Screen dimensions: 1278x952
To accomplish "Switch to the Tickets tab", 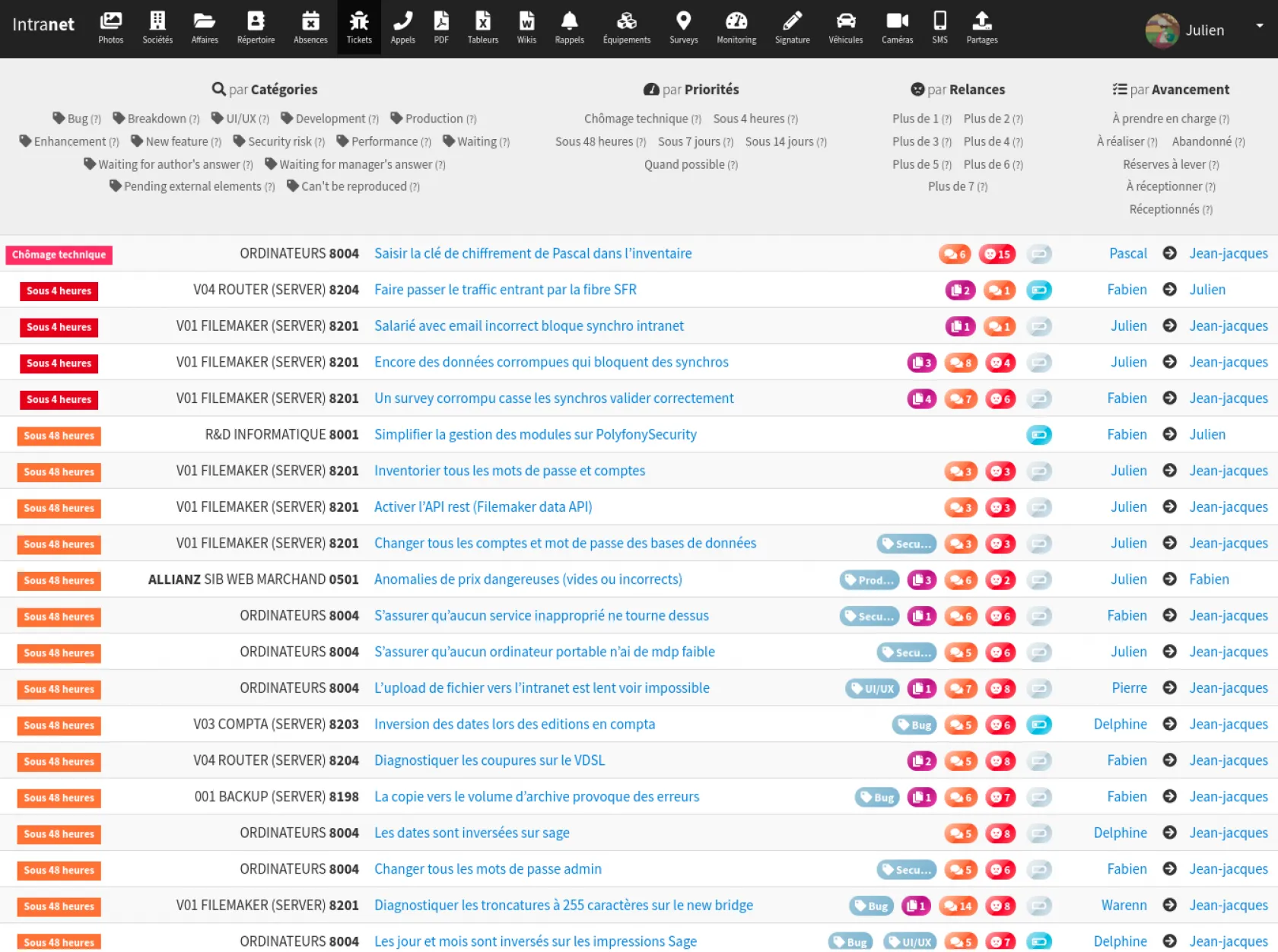I will pos(359,28).
